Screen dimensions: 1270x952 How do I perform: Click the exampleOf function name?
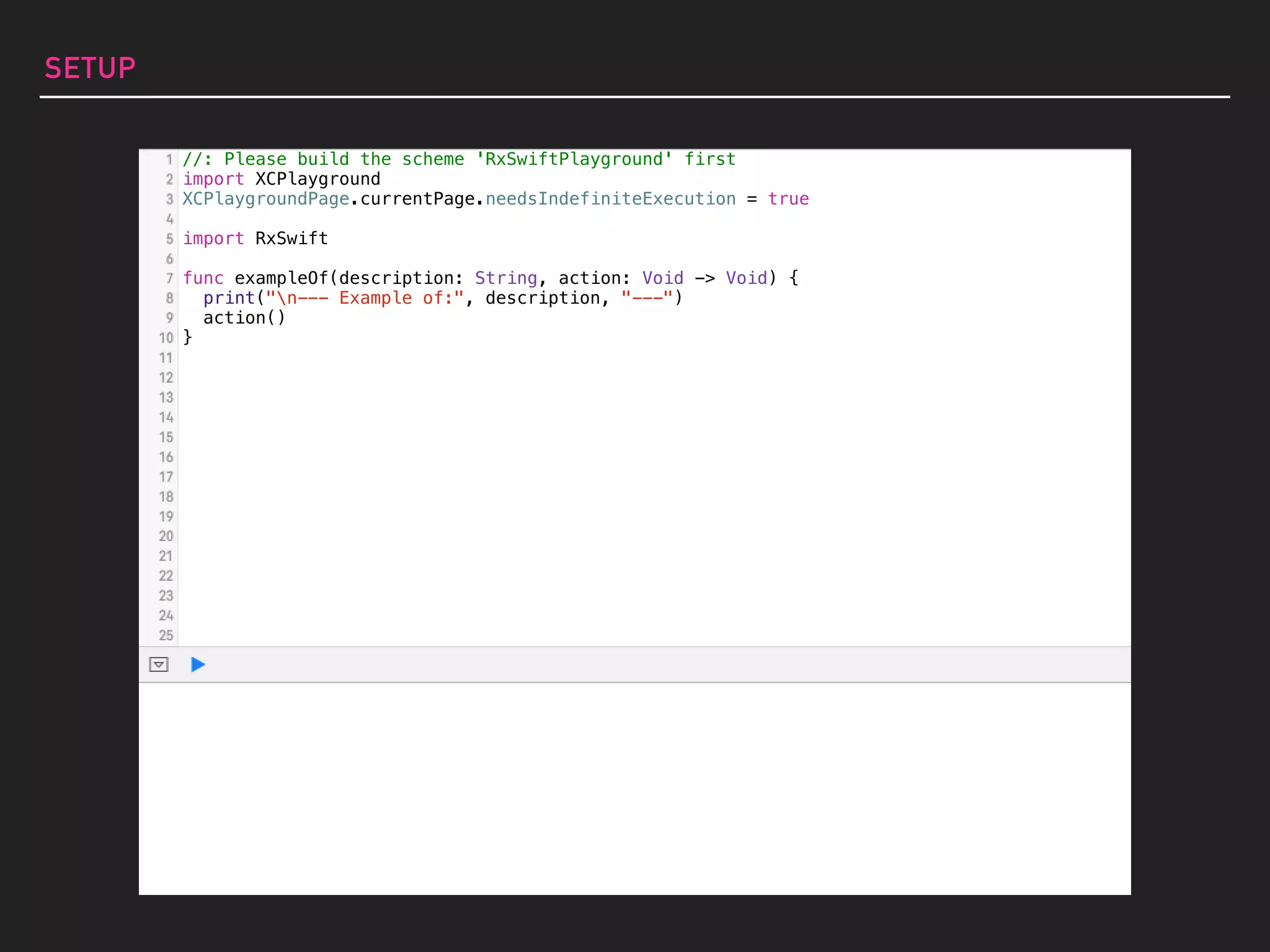click(x=281, y=278)
